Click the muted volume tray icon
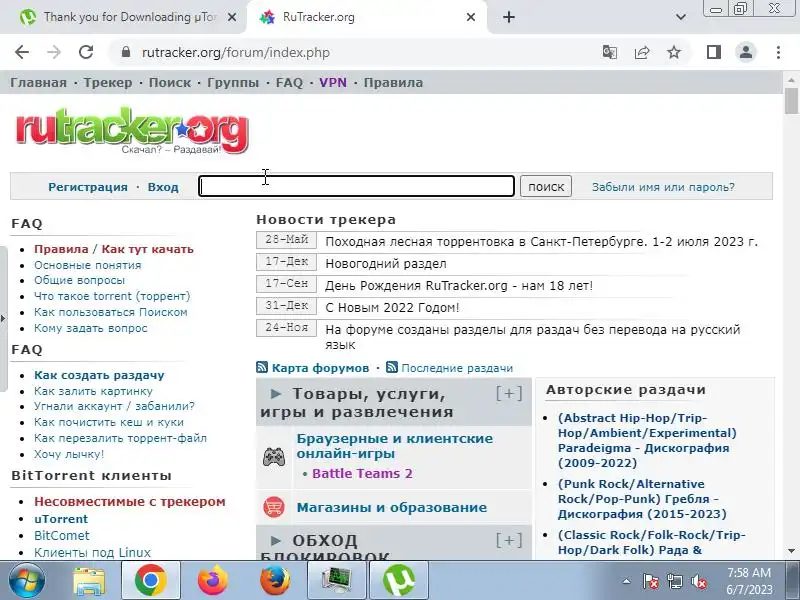Viewport: 800px width, 600px height. [698, 581]
